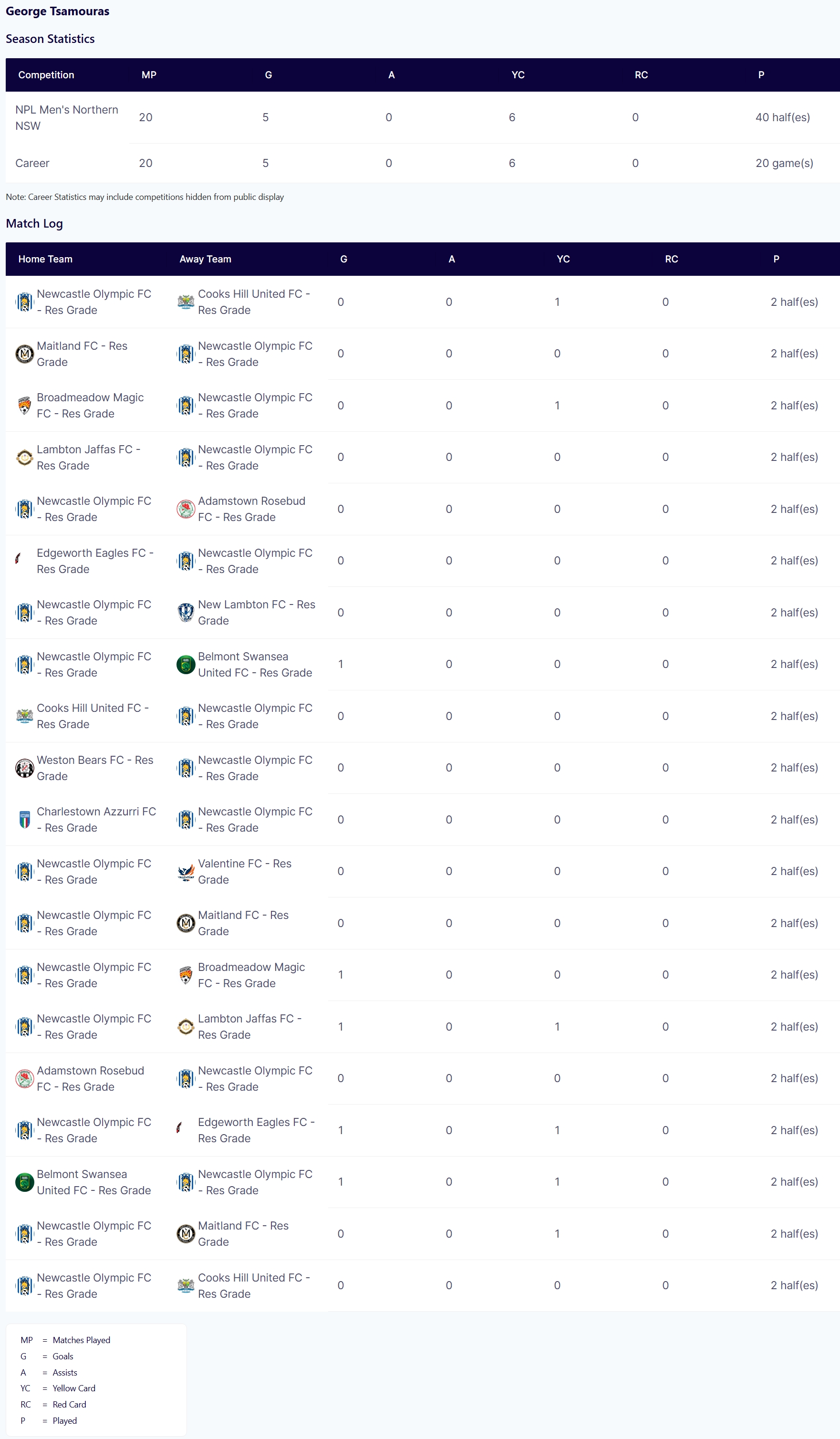This screenshot has width=840, height=1439.
Task: Click the Maitland FC home team logo
Action: (24, 354)
